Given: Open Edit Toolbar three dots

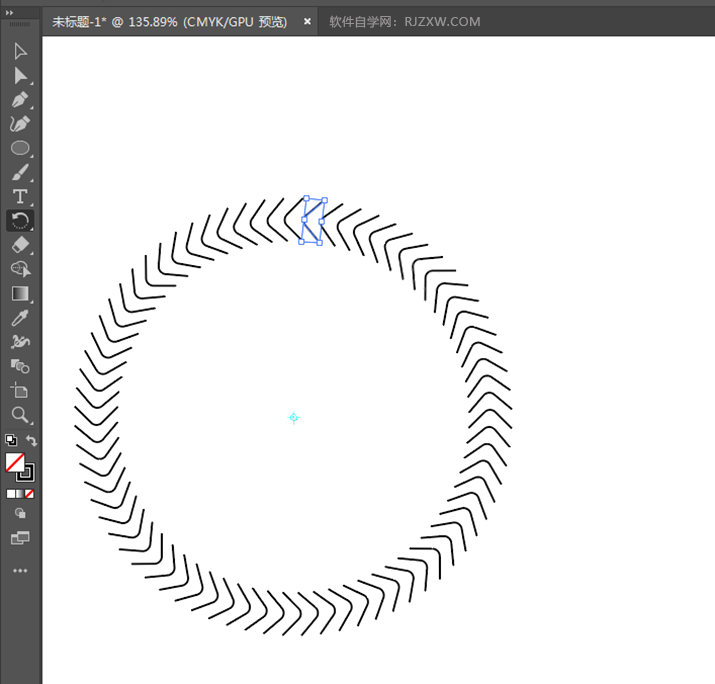Looking at the screenshot, I should coord(20,570).
